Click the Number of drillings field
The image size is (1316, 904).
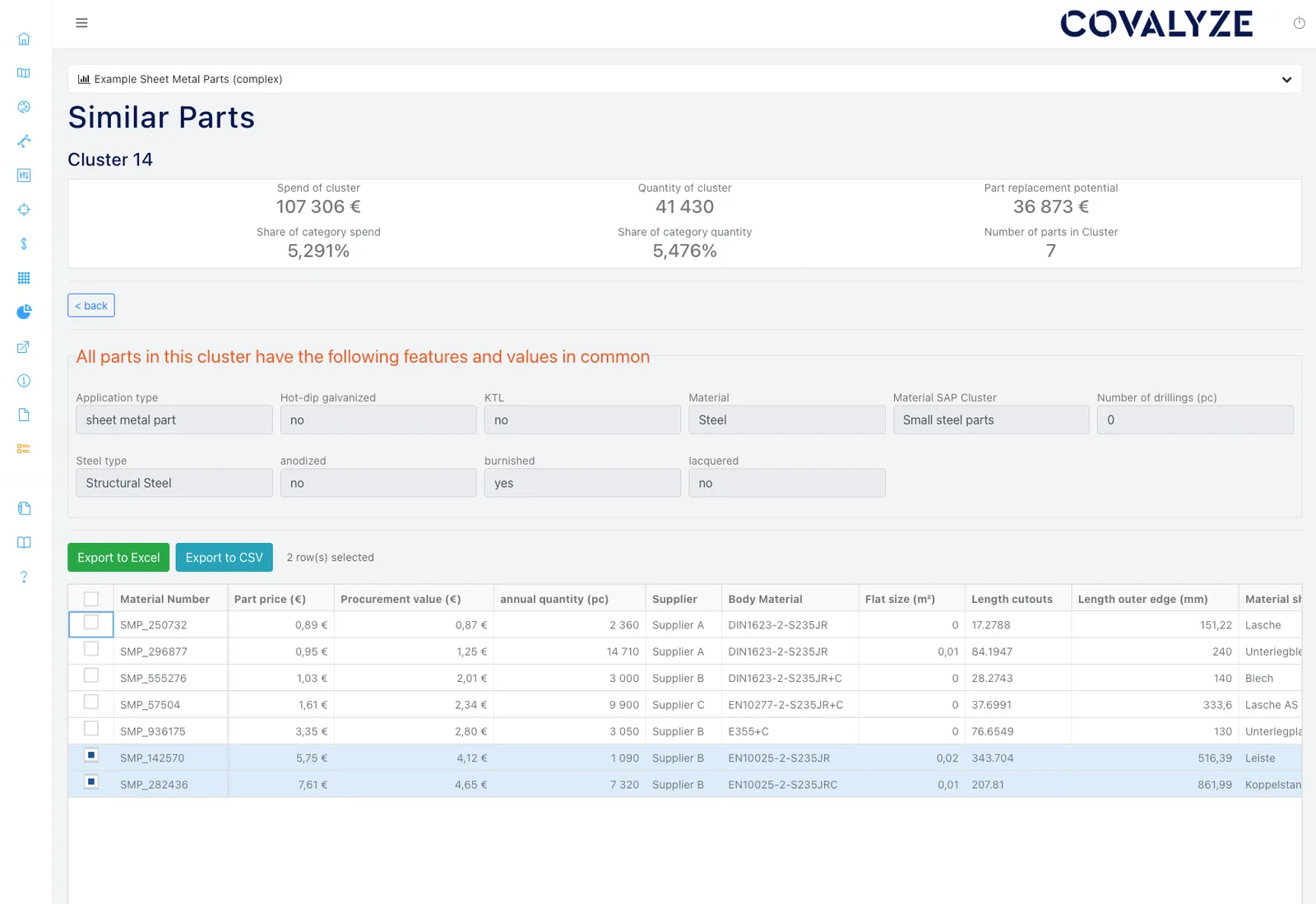[1195, 420]
